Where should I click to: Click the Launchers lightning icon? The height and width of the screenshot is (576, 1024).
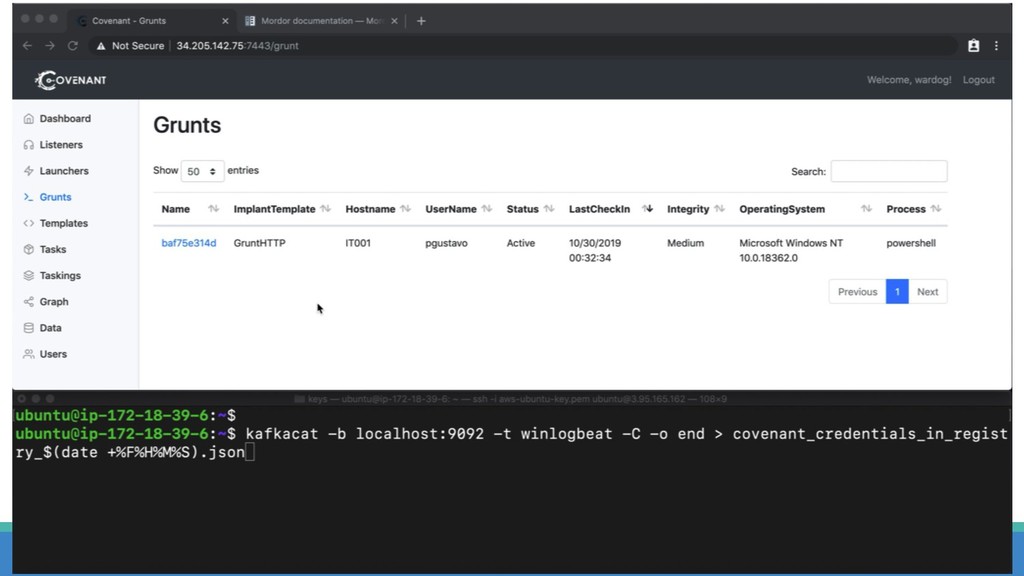click(29, 171)
